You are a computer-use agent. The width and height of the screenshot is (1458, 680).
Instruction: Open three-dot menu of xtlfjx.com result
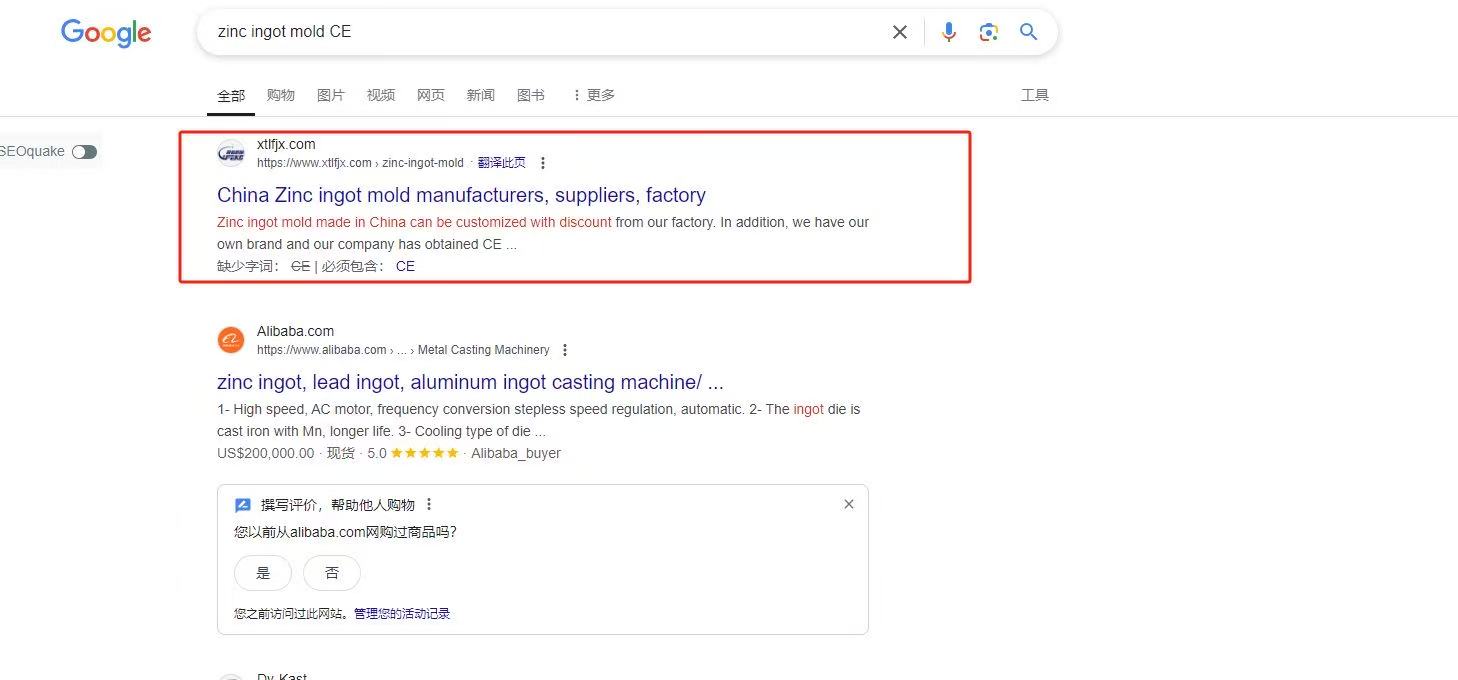[543, 163]
